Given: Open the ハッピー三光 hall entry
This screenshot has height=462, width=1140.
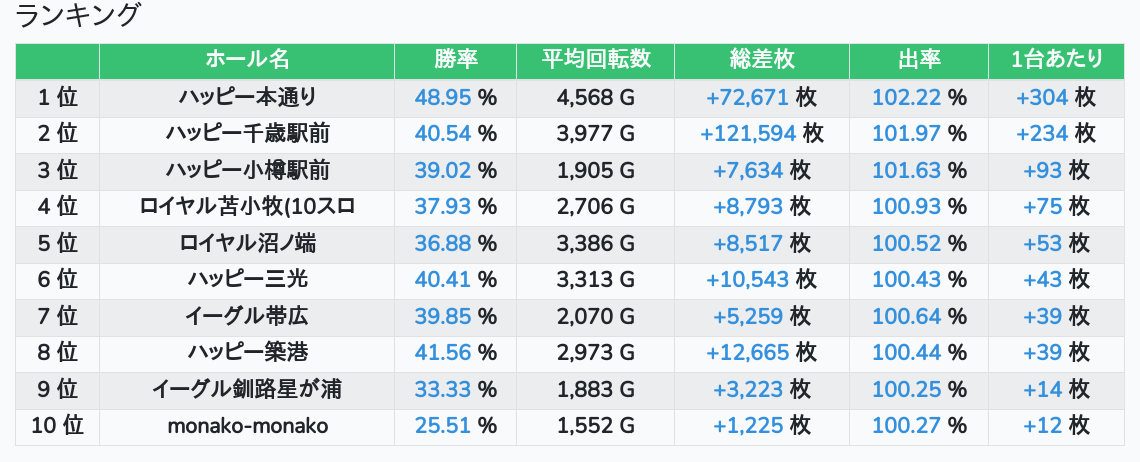Looking at the screenshot, I should click(x=247, y=280).
